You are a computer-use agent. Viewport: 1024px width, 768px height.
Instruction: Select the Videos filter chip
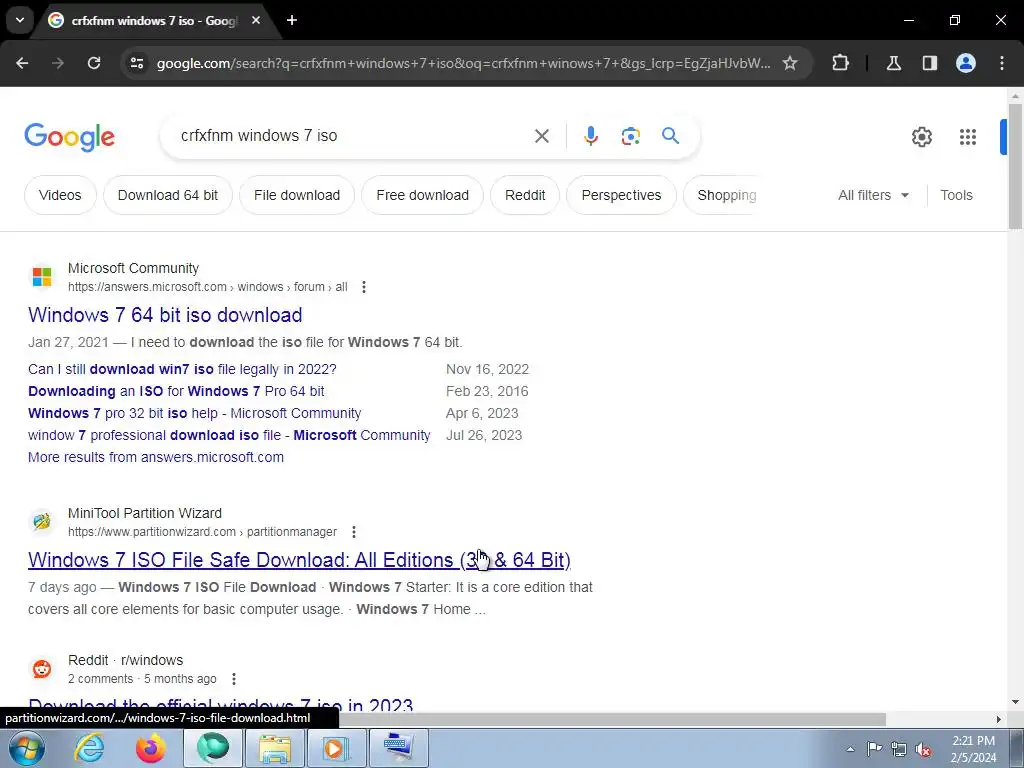[60, 195]
